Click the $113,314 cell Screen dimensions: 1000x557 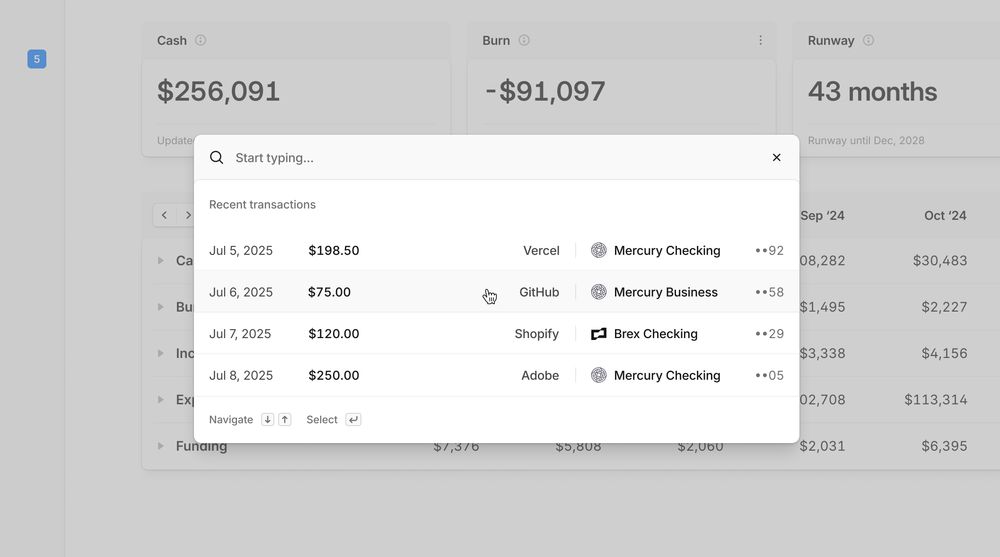click(936, 399)
